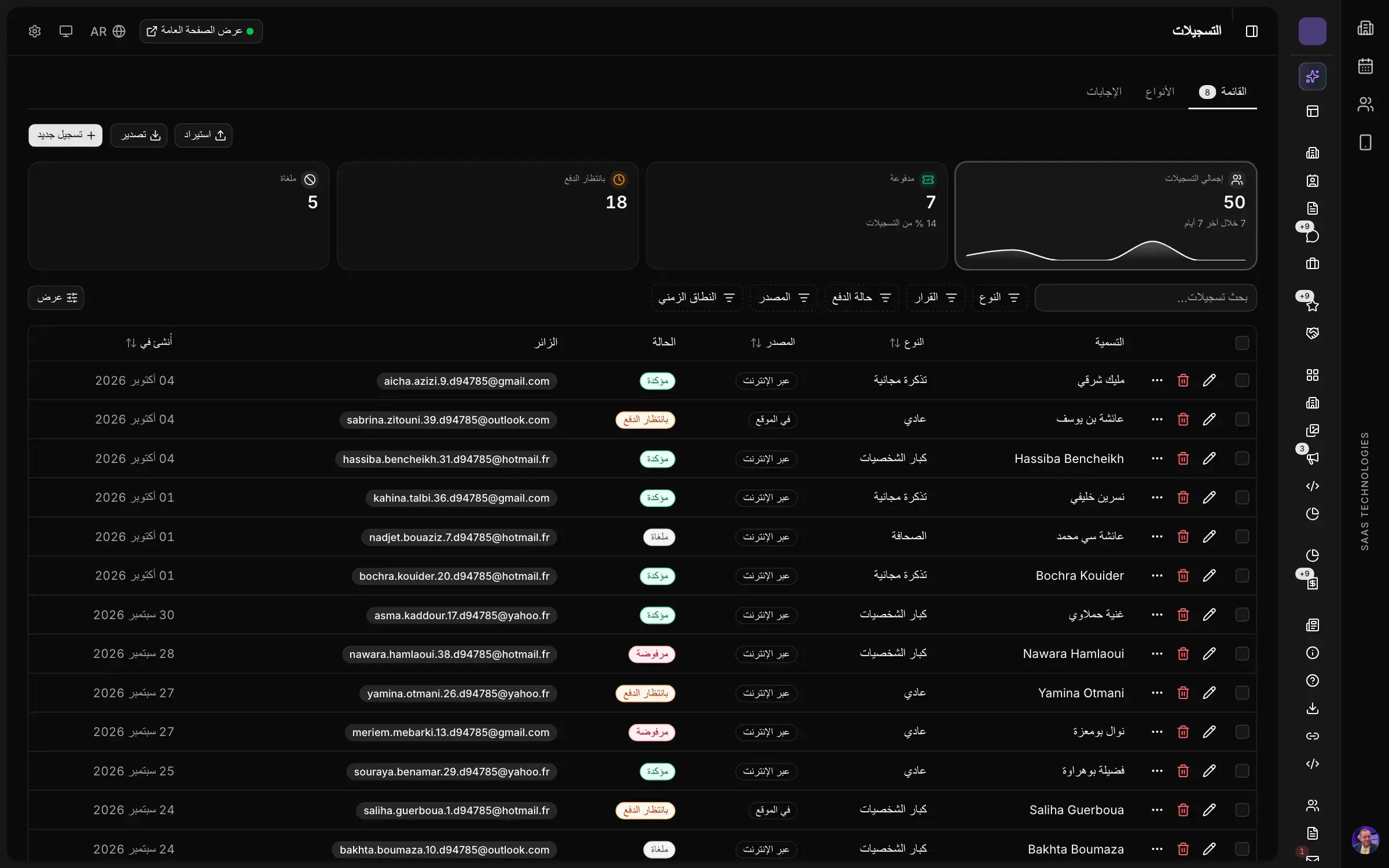Edit the Hassiba Bencheikh registration with pencil icon
This screenshot has height=868, width=1389.
pyautogui.click(x=1209, y=458)
